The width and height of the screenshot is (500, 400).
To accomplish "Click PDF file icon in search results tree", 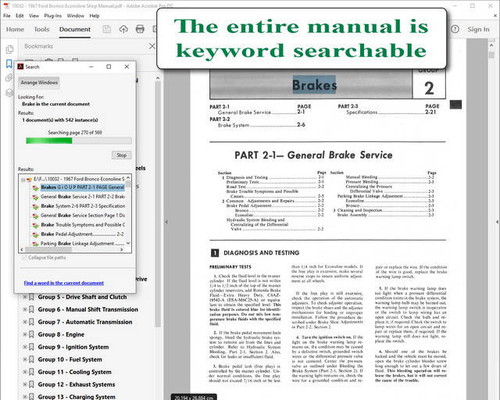I will coord(29,179).
